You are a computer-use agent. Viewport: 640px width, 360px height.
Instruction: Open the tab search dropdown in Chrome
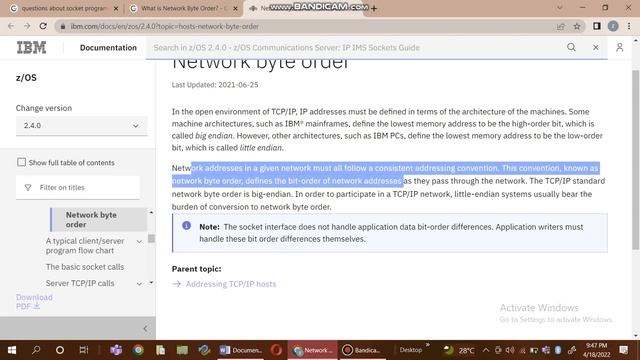(560, 8)
